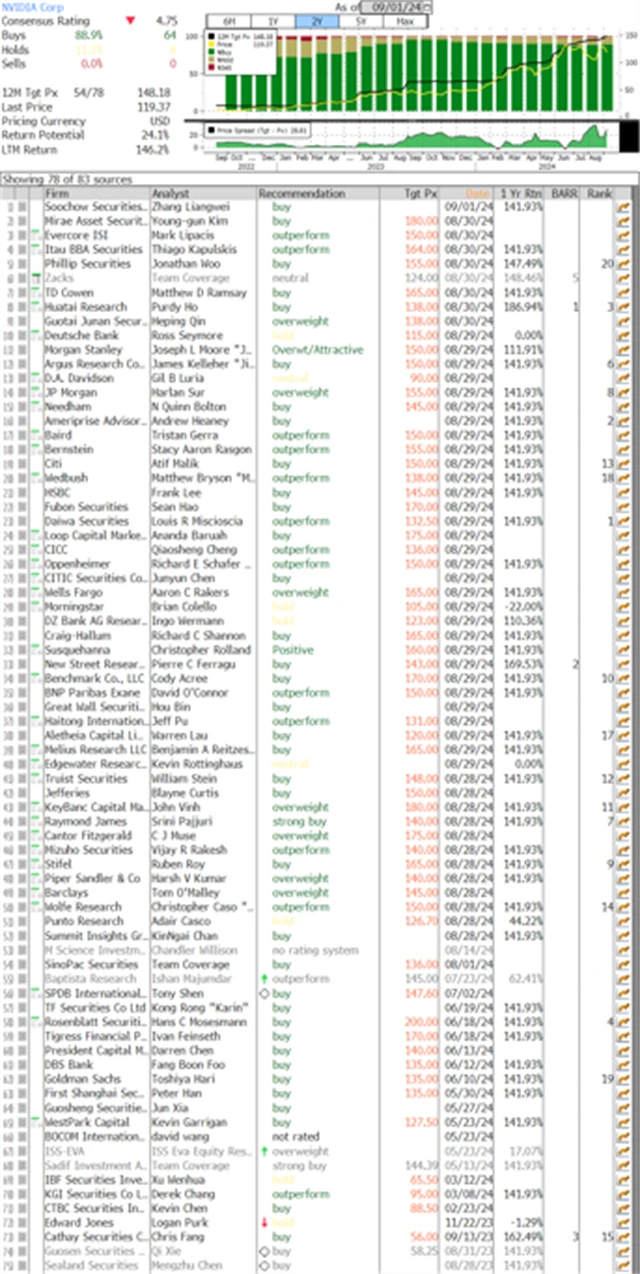Select the Max chart range tab

405,20
